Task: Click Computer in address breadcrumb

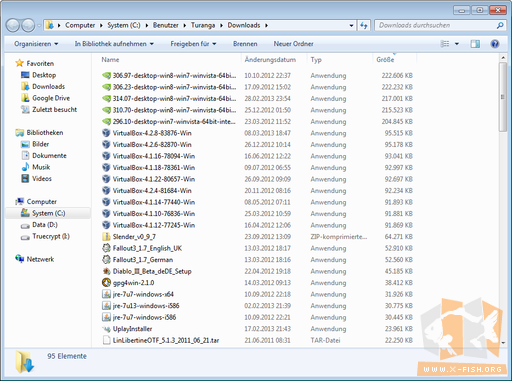Action: [80, 25]
